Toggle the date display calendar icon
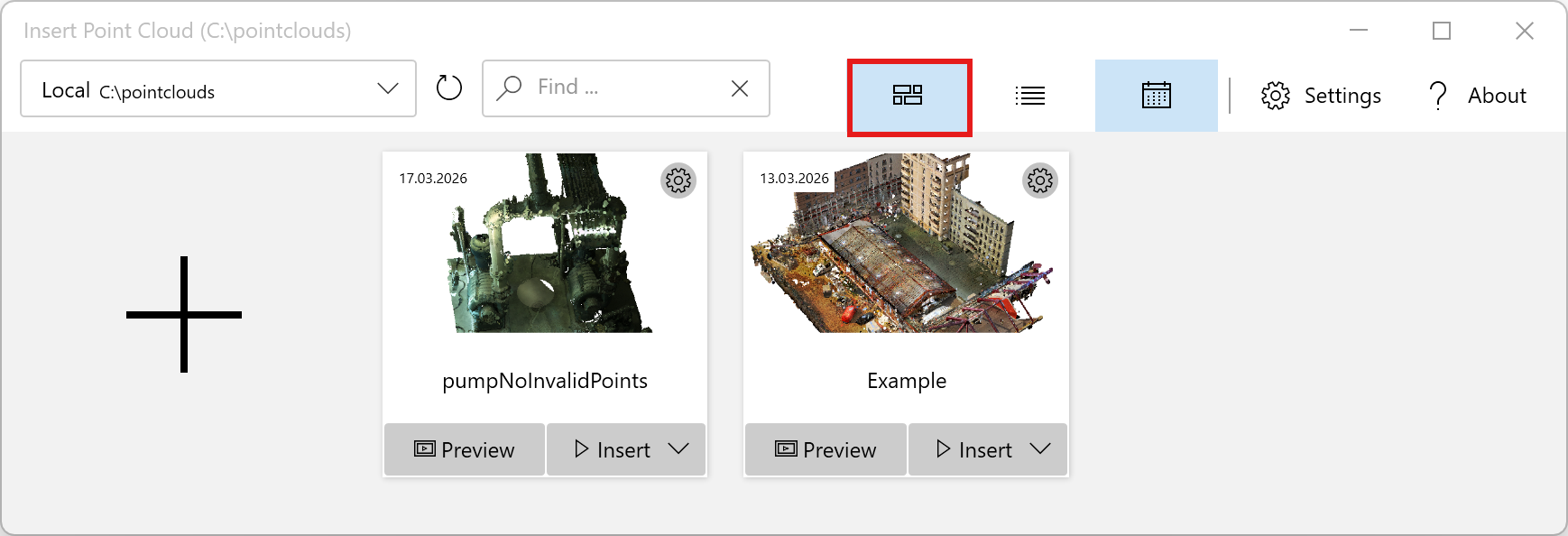1568x536 pixels. pyautogui.click(x=1156, y=96)
